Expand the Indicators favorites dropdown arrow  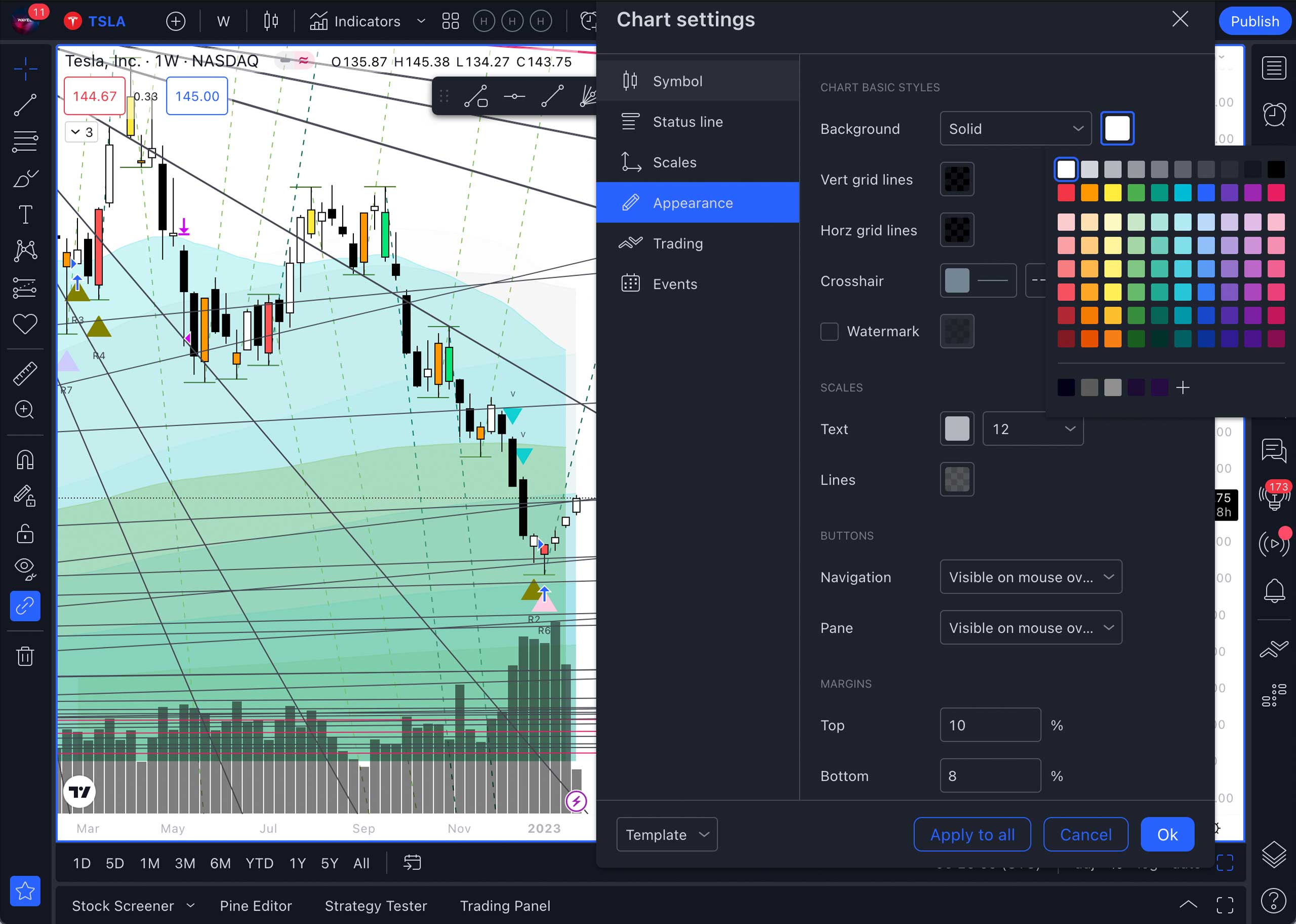pyautogui.click(x=421, y=22)
